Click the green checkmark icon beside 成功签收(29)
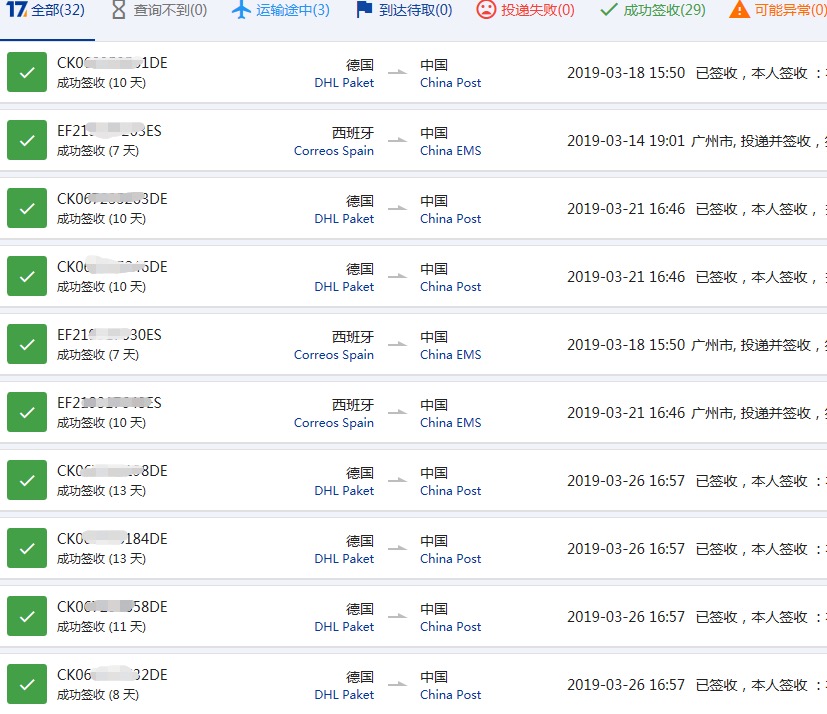 [x=608, y=10]
